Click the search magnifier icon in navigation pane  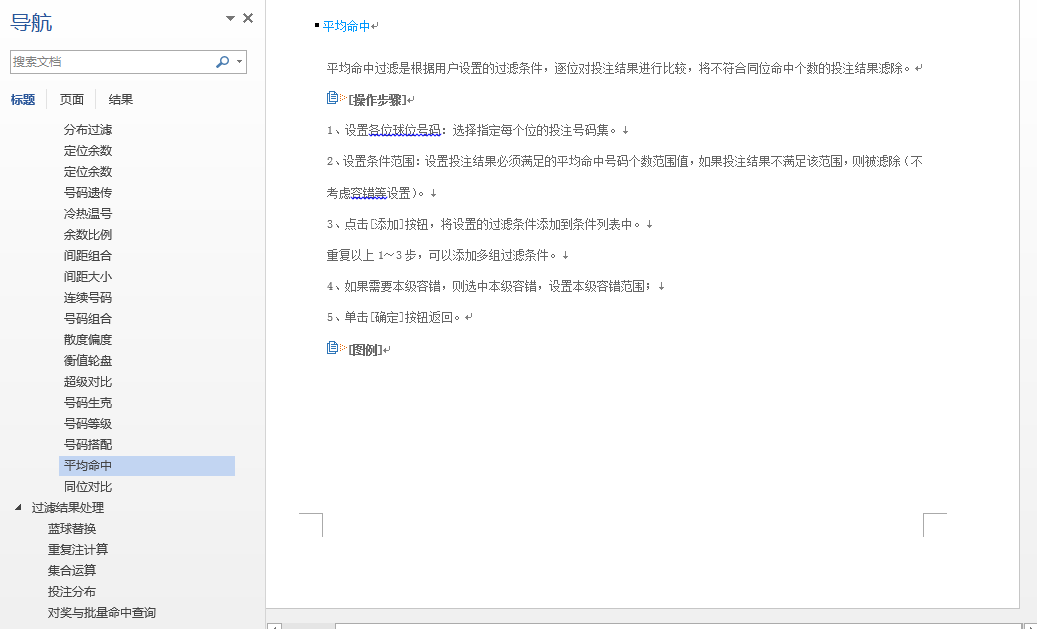222,62
